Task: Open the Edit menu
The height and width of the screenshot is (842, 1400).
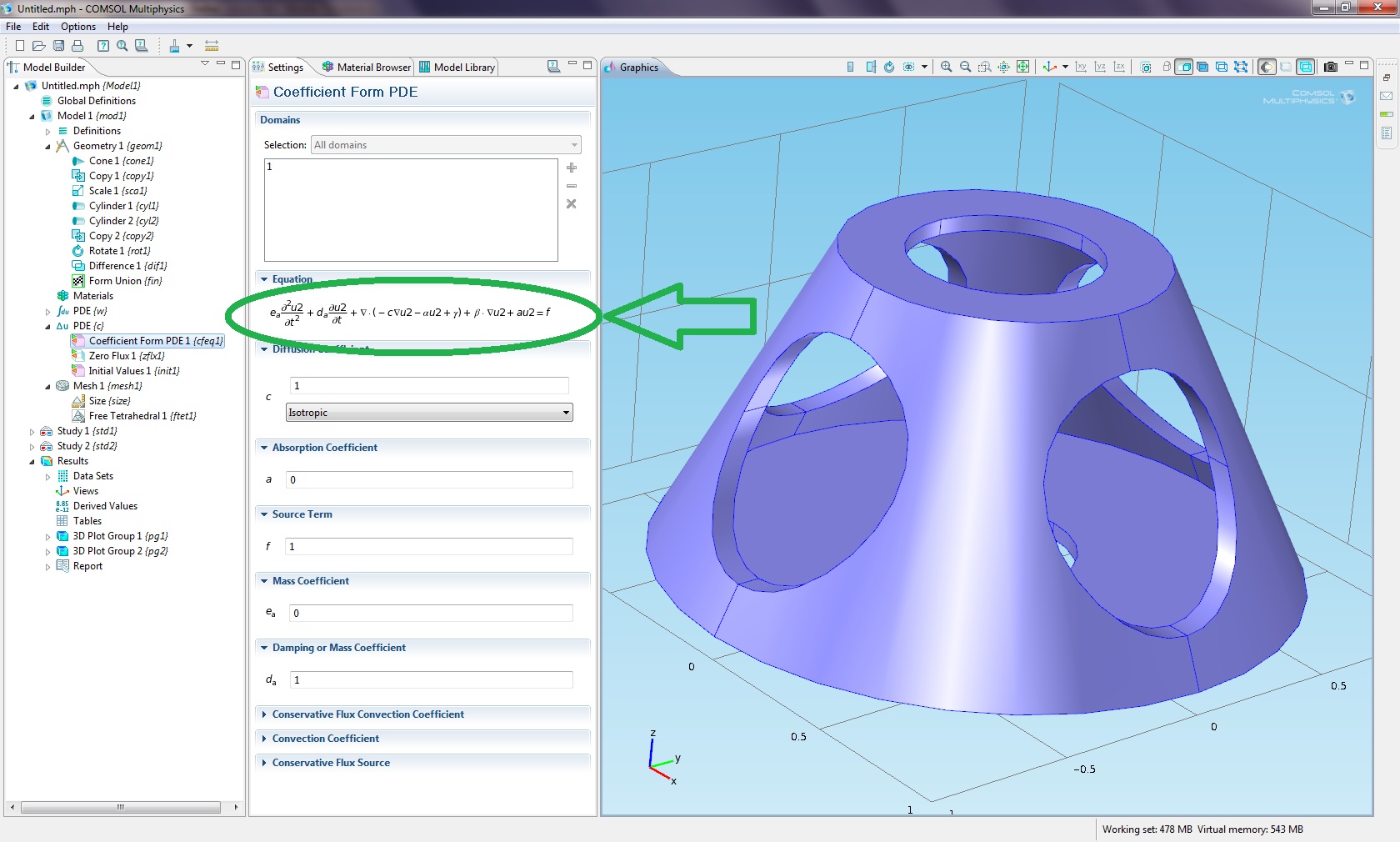Action: coord(41,27)
